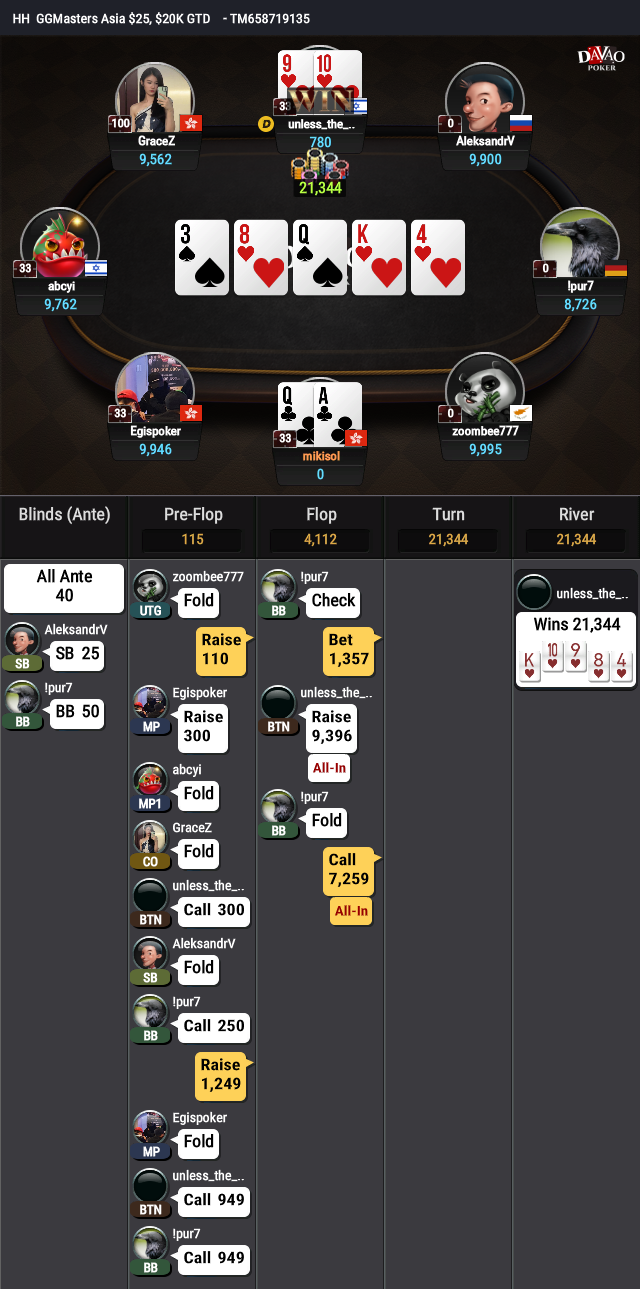The width and height of the screenshot is (640, 1289).
Task: Click zoombee777's panda avatar at the table
Action: pos(485,388)
